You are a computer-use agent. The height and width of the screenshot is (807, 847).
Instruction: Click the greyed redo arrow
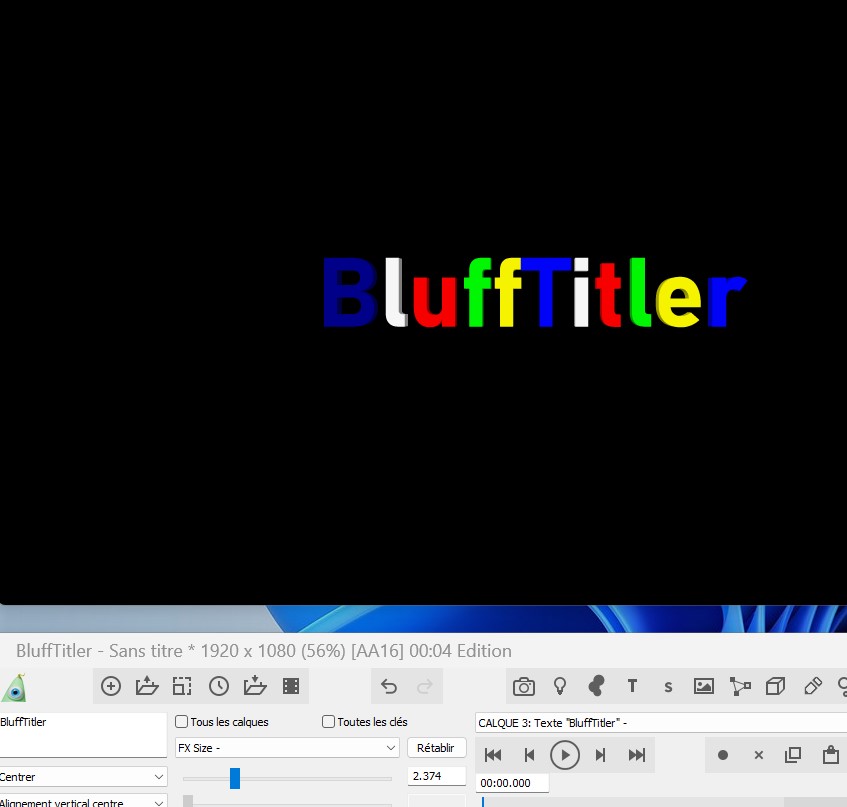click(x=425, y=686)
